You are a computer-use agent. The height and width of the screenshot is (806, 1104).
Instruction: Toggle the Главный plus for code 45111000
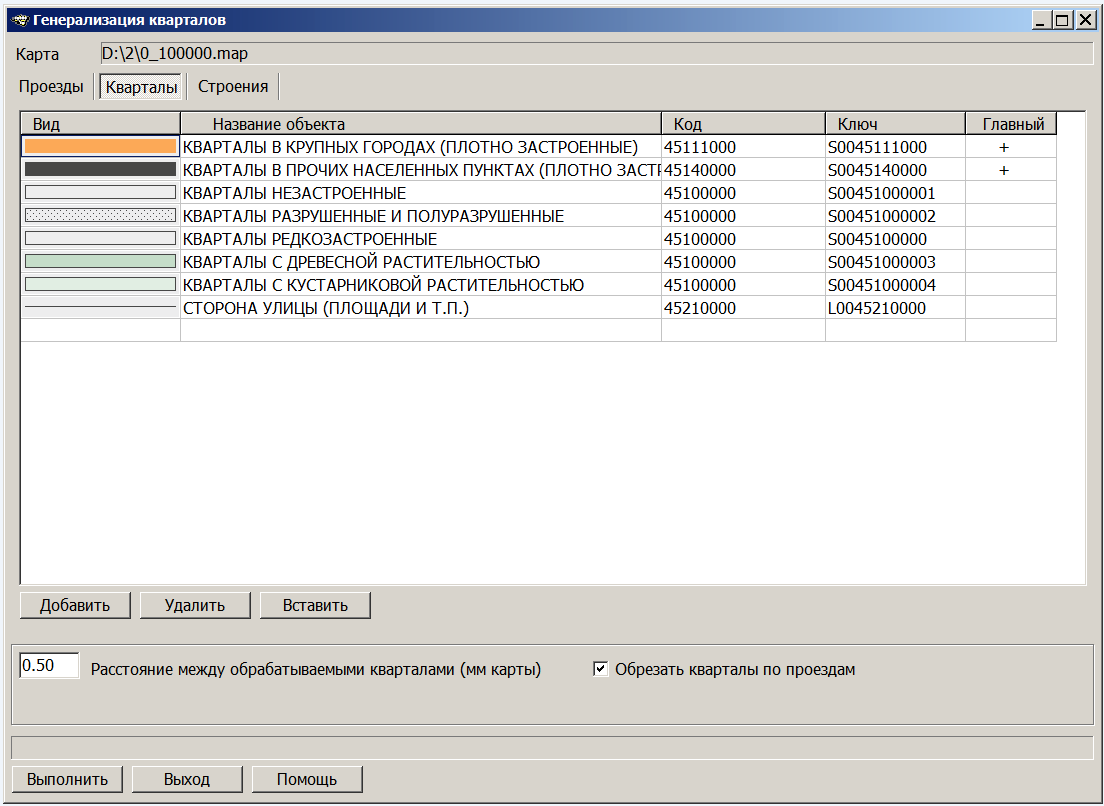1004,147
